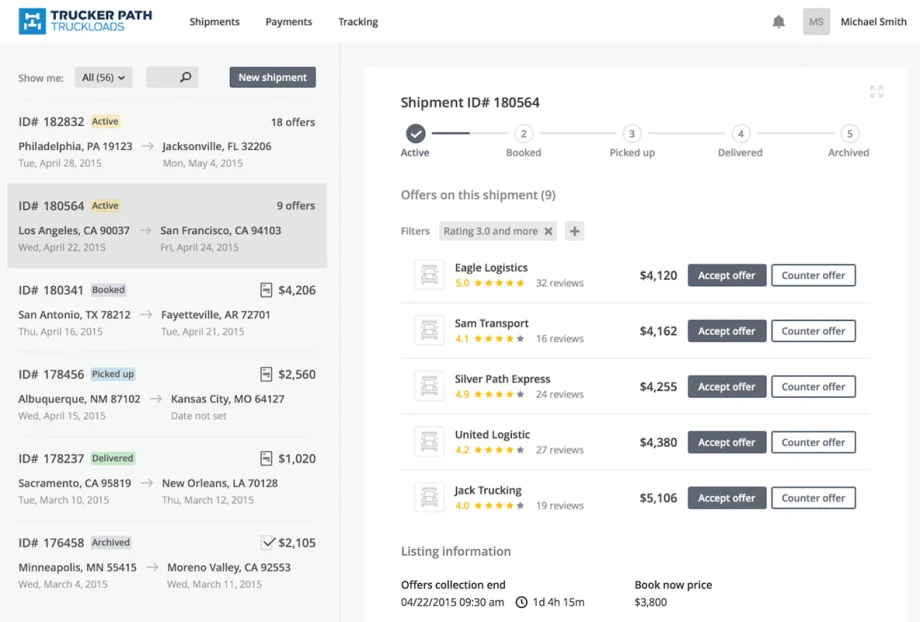920x622 pixels.
Task: Counter offer Jack Trucking
Action: click(813, 498)
